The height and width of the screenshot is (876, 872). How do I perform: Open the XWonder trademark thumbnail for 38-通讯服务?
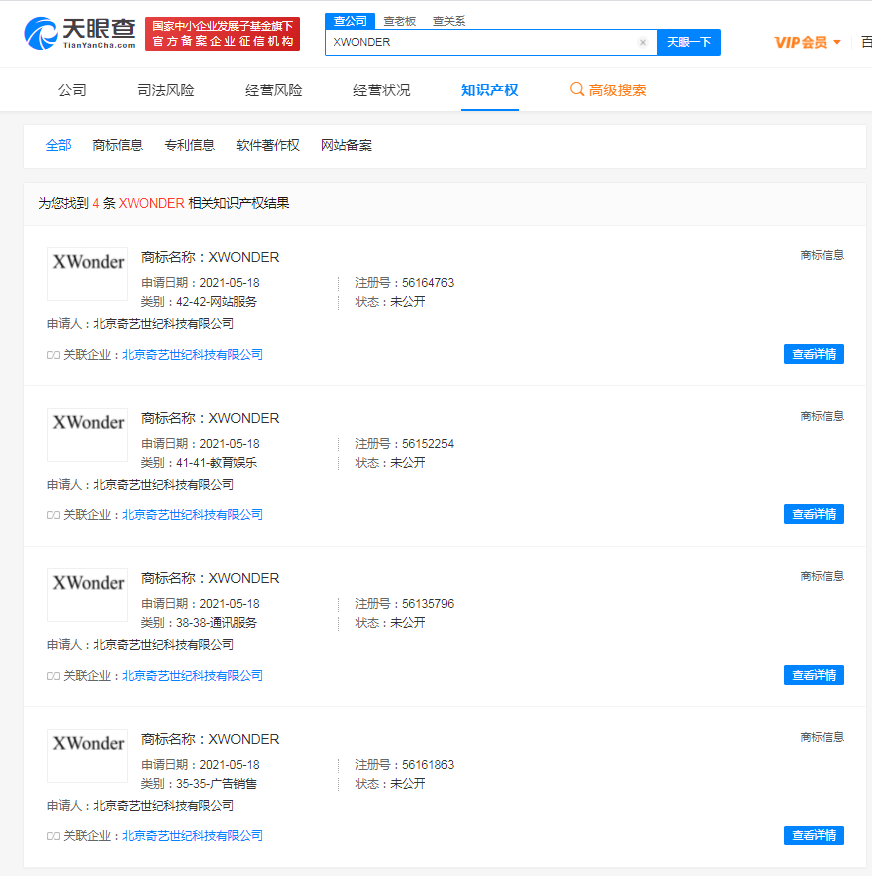[x=88, y=595]
